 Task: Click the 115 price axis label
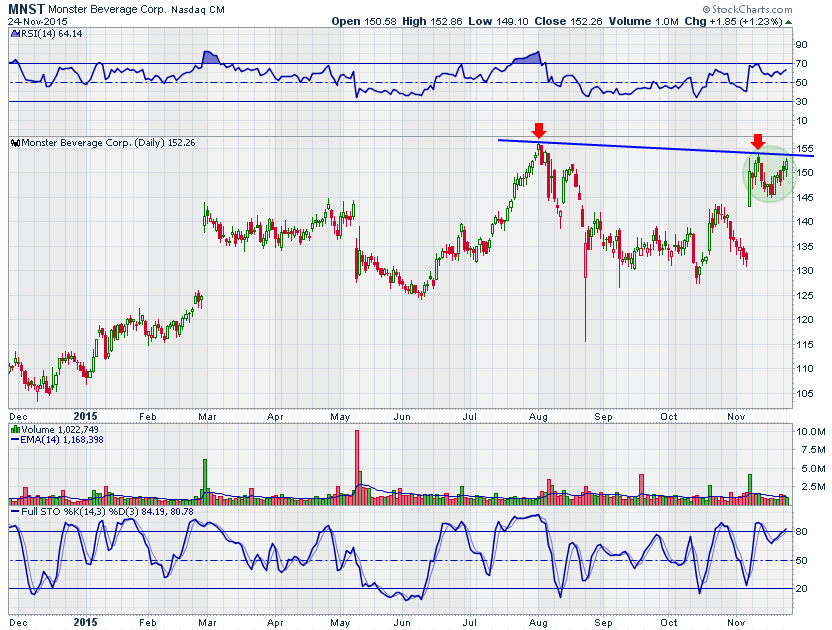[x=804, y=344]
